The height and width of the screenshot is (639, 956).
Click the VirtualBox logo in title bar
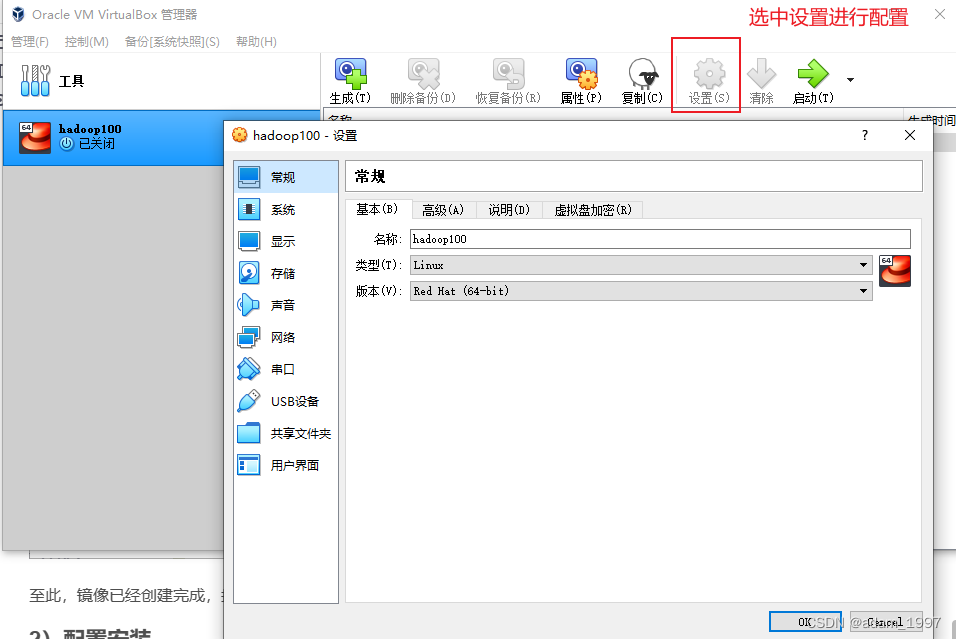[18, 14]
